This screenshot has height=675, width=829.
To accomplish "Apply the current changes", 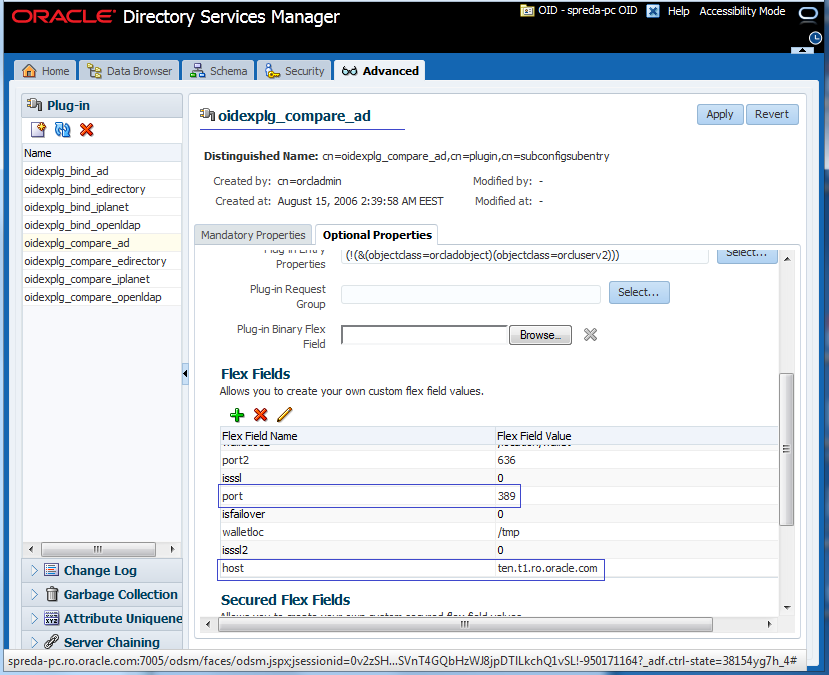I will [x=719, y=114].
